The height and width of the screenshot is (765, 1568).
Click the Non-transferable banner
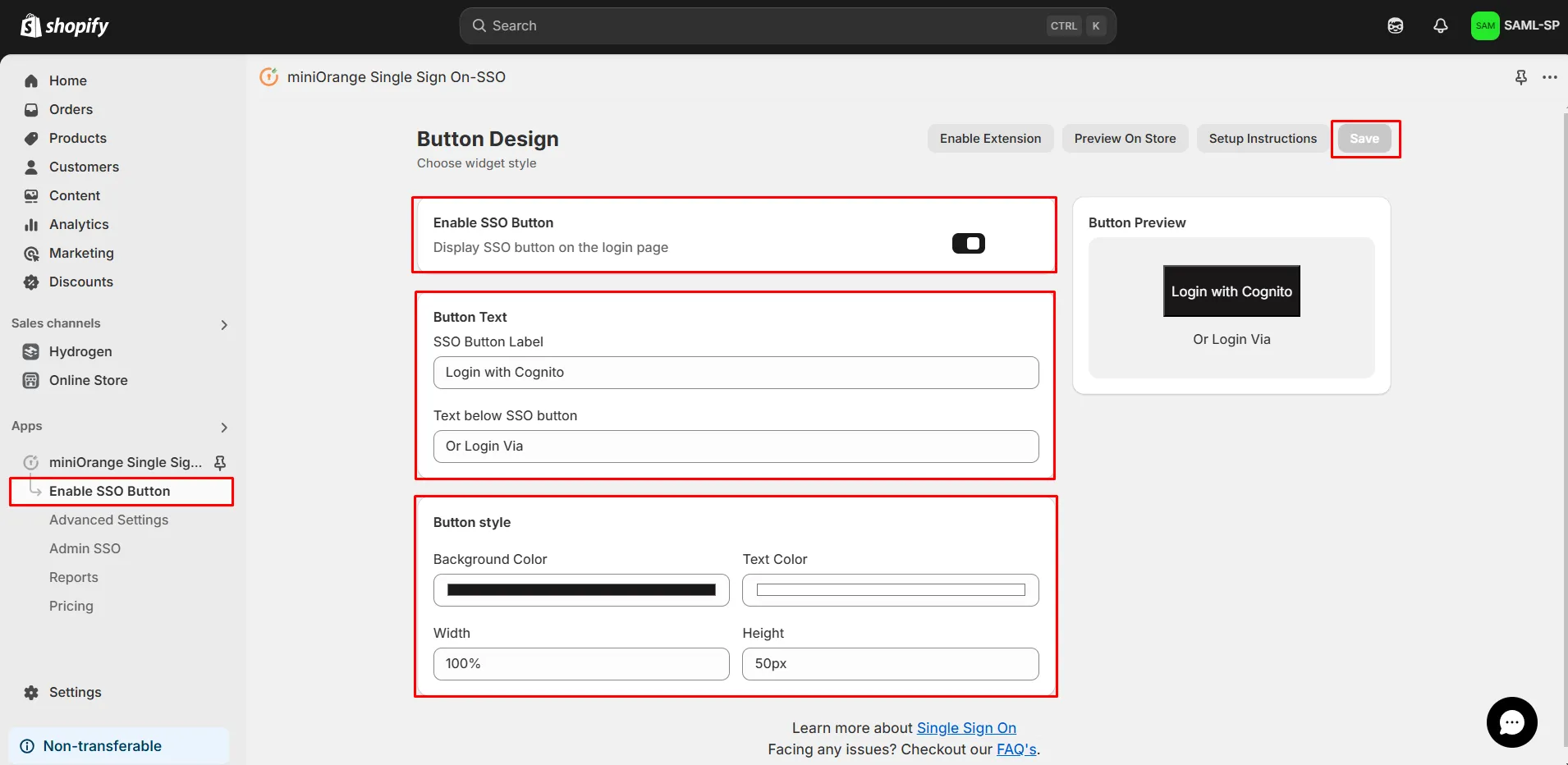click(x=119, y=746)
